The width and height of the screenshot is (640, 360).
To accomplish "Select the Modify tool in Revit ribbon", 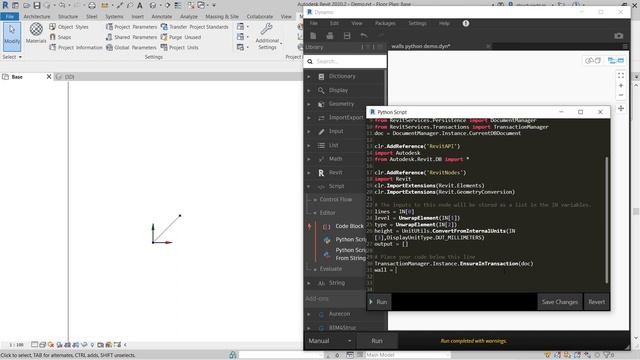I will point(12,36).
